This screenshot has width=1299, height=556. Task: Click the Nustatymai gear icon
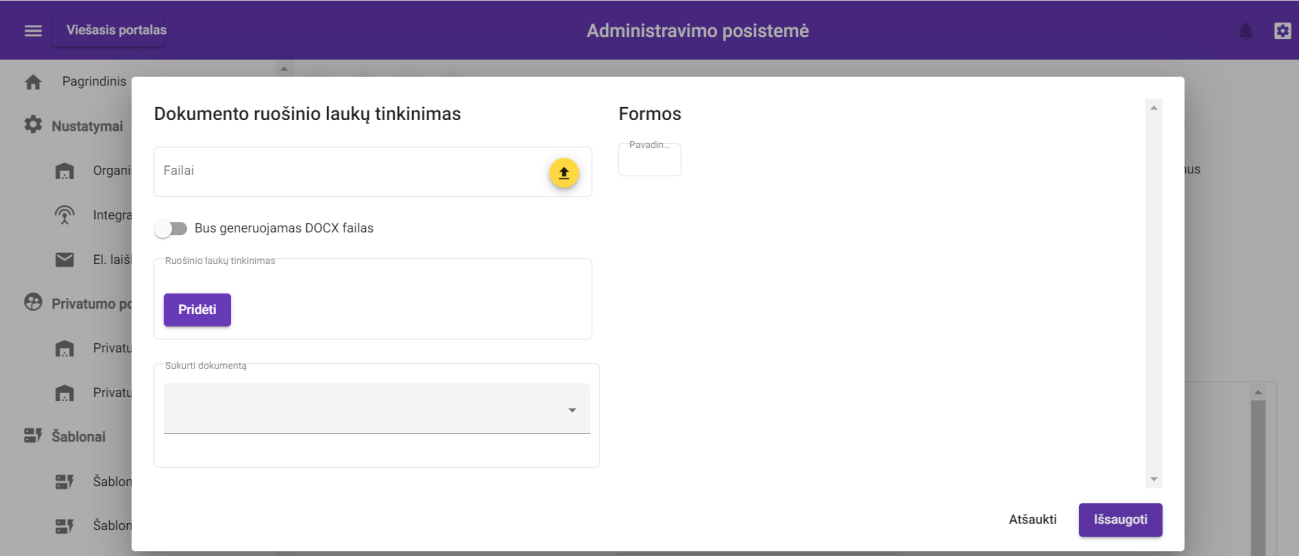tap(33, 126)
